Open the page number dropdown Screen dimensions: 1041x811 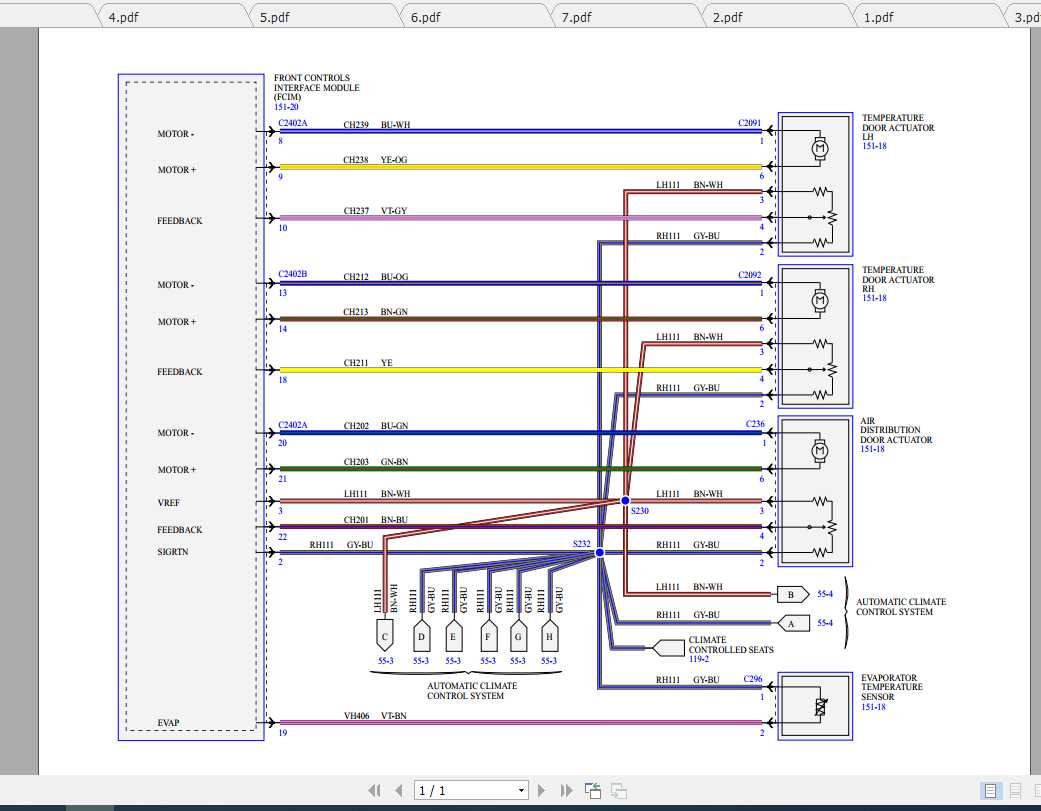[521, 790]
